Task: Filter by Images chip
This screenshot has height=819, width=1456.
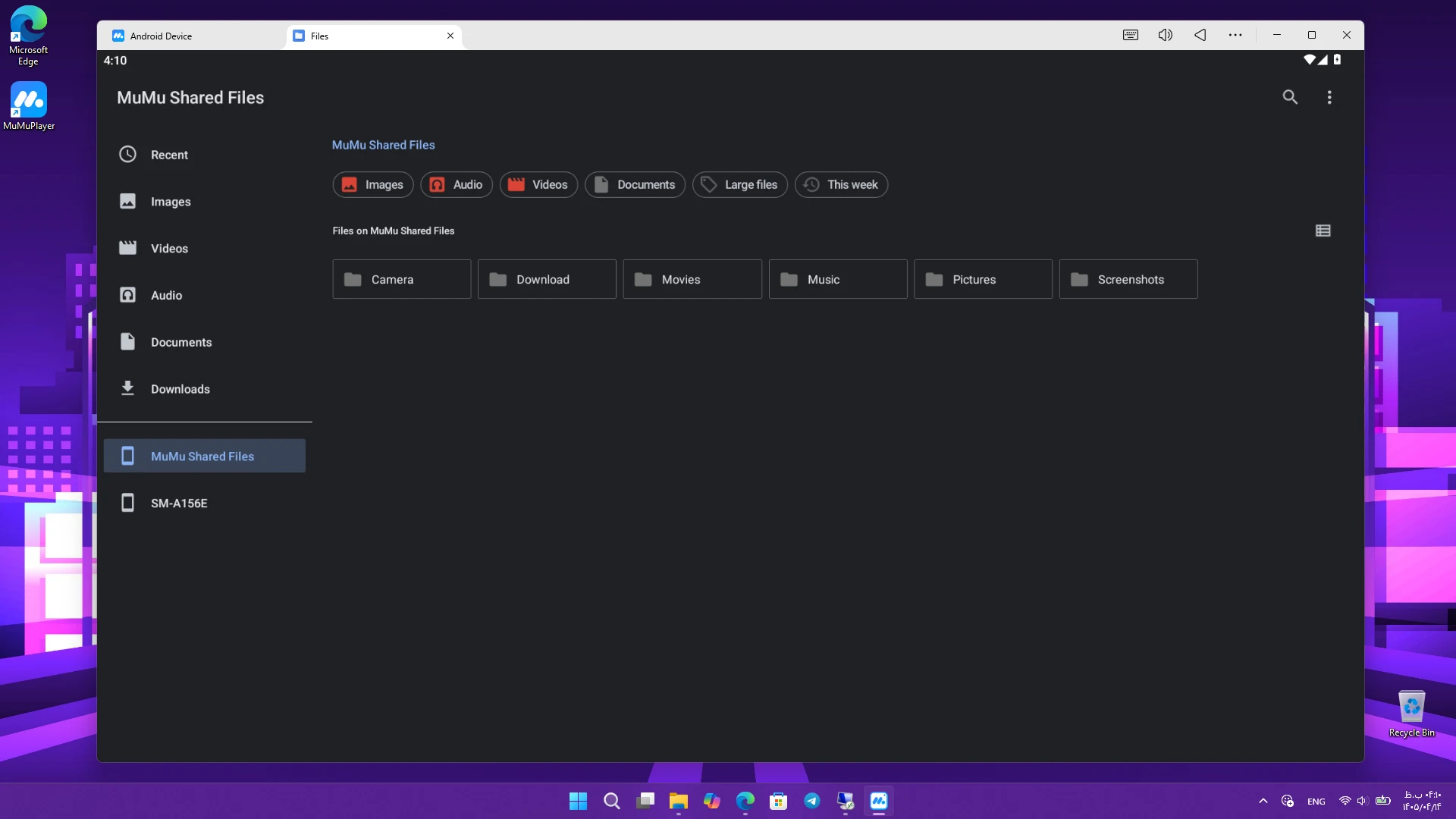Action: pos(373,184)
